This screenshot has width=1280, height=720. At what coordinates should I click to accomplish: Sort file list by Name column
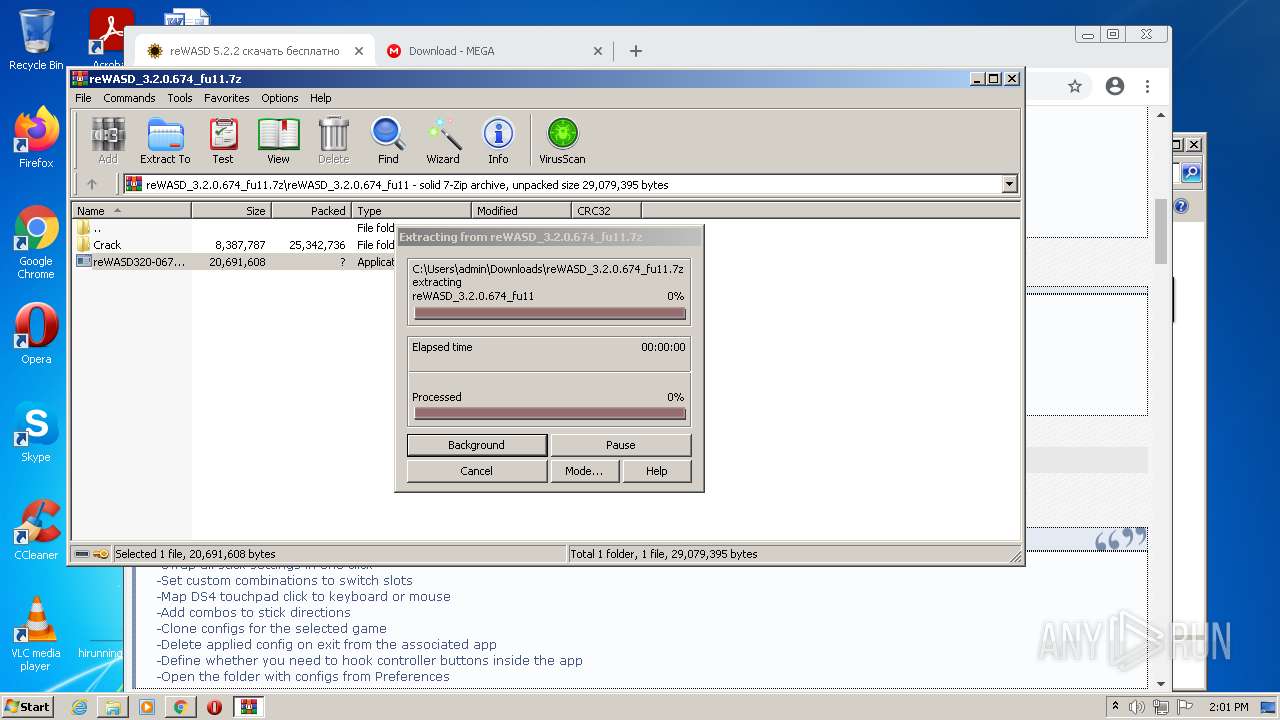coord(131,211)
